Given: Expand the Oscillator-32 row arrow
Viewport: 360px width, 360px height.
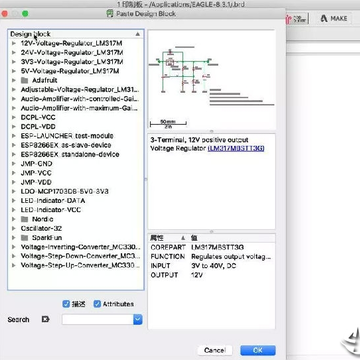Looking at the screenshot, I should point(14,228).
